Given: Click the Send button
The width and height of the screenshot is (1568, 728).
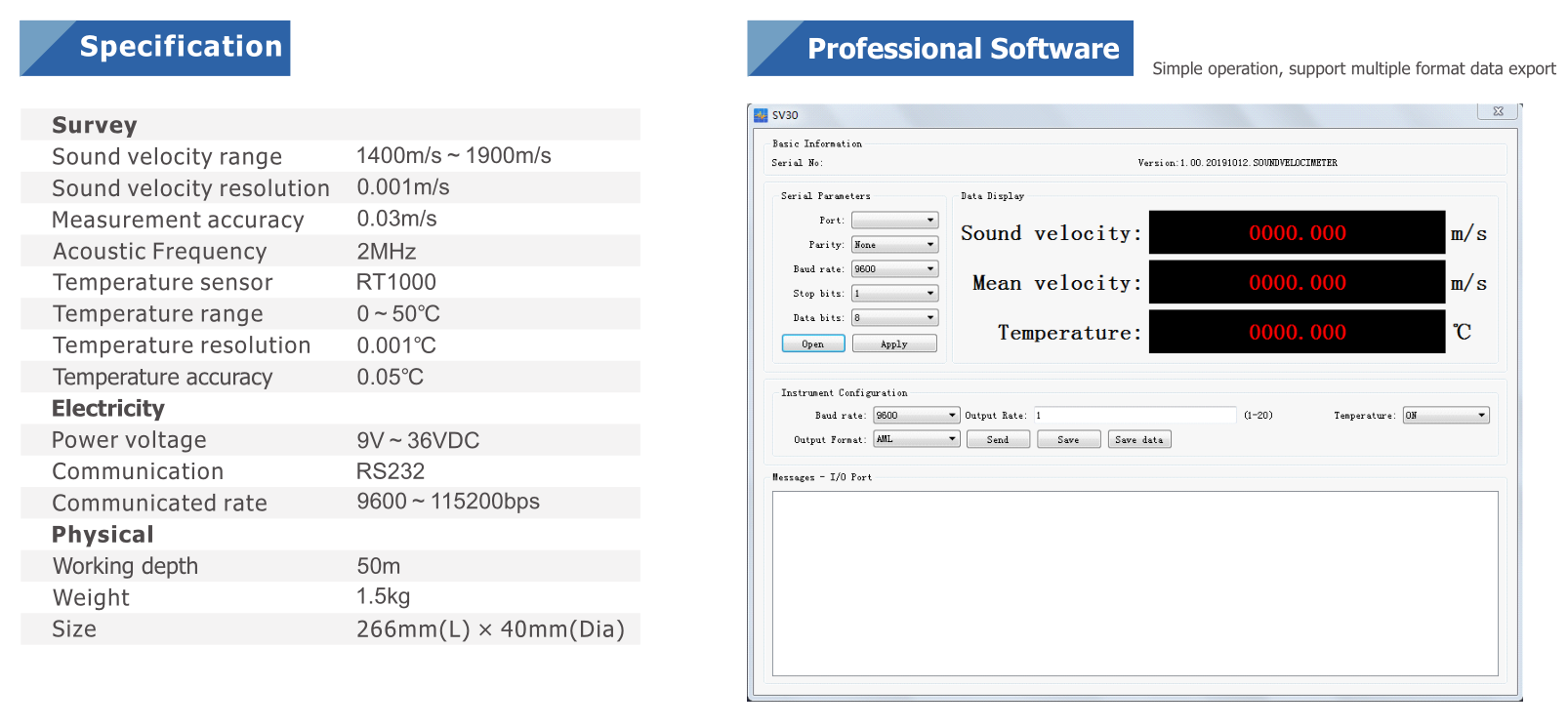Looking at the screenshot, I should (x=998, y=440).
